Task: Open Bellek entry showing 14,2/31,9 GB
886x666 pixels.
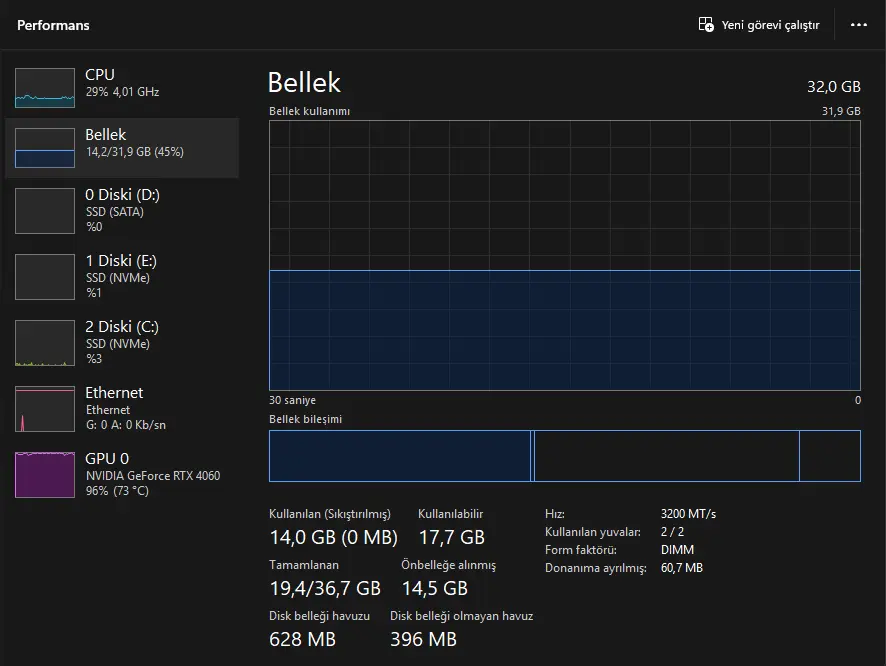Action: [122, 148]
